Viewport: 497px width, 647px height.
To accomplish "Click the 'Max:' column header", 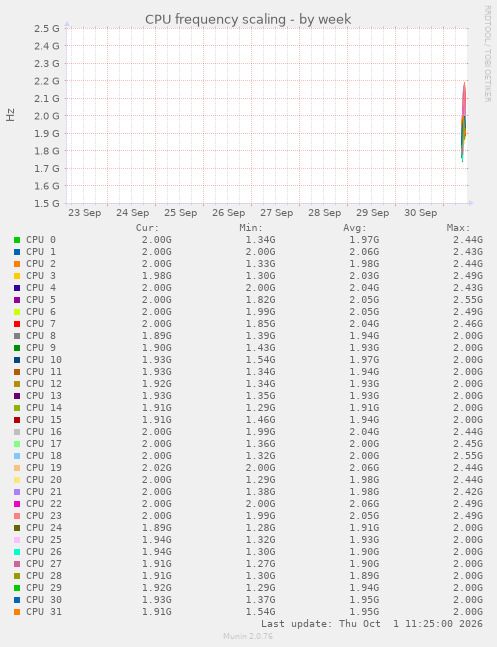I will point(458,228).
